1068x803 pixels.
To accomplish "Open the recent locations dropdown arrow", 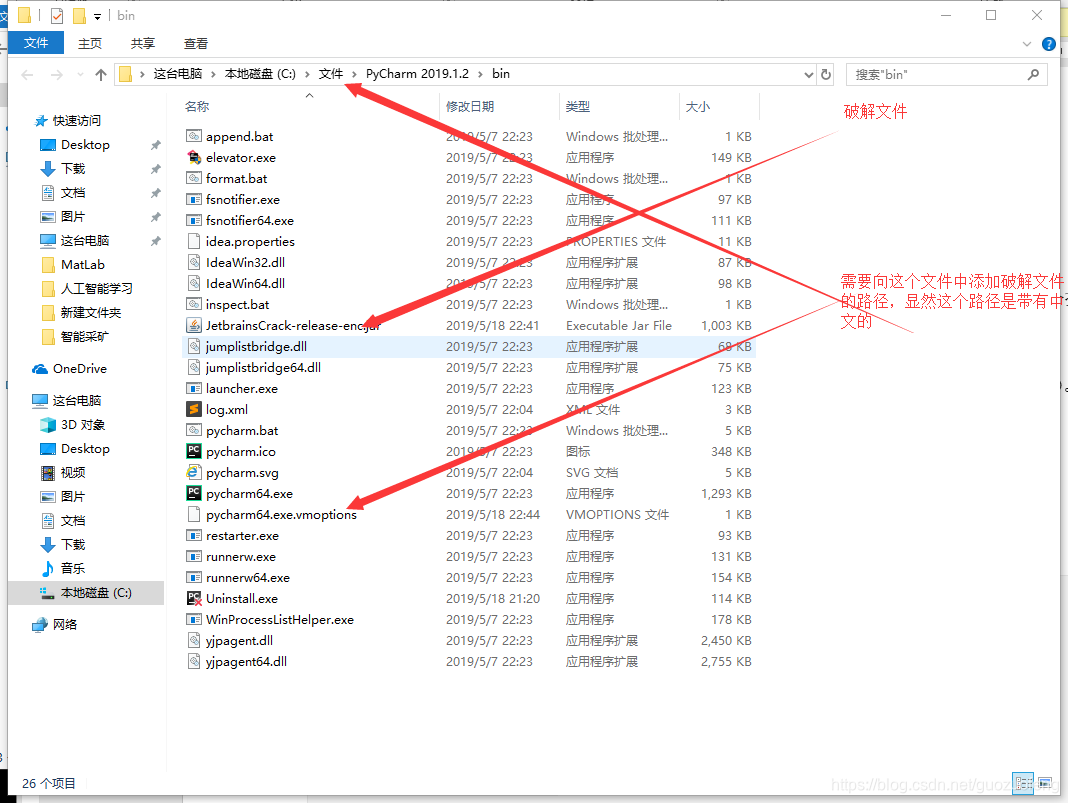I will point(80,75).
